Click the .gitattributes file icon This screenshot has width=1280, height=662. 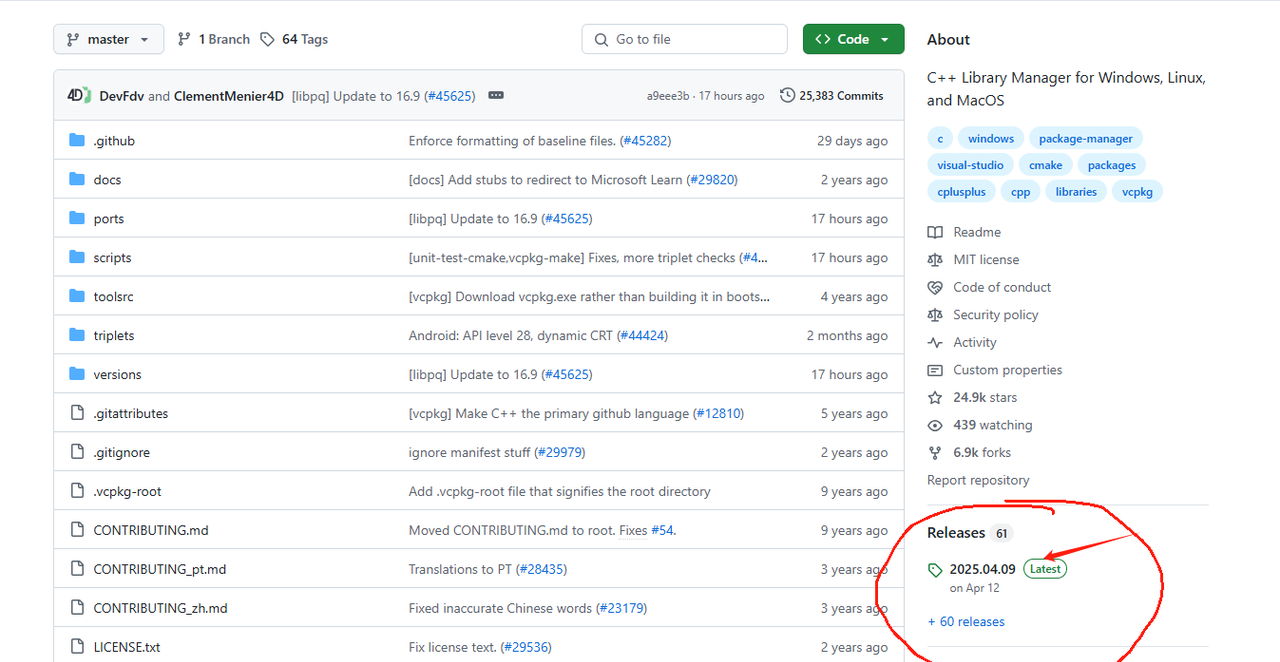click(77, 413)
